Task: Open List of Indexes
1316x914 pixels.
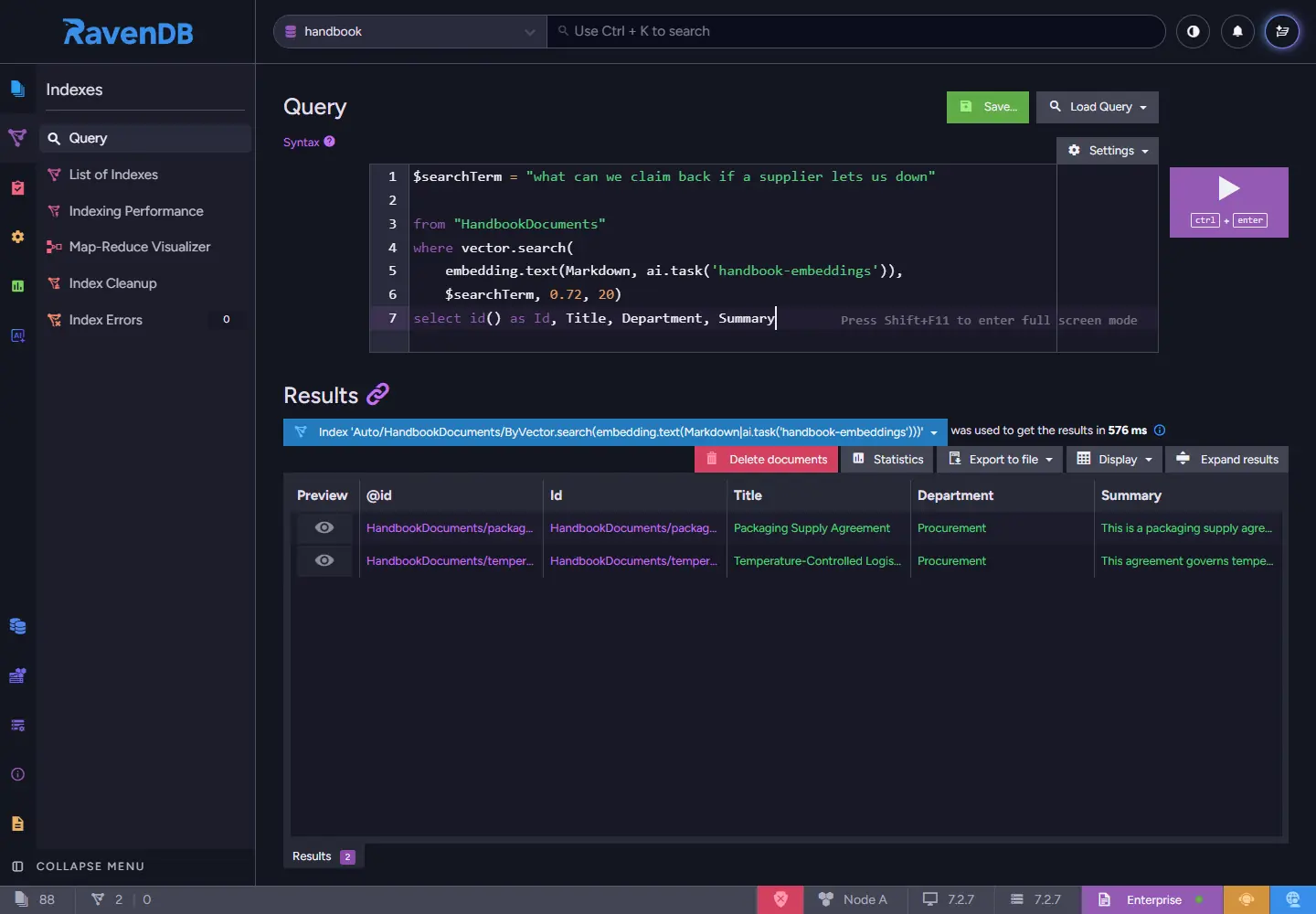Action: pos(113,175)
